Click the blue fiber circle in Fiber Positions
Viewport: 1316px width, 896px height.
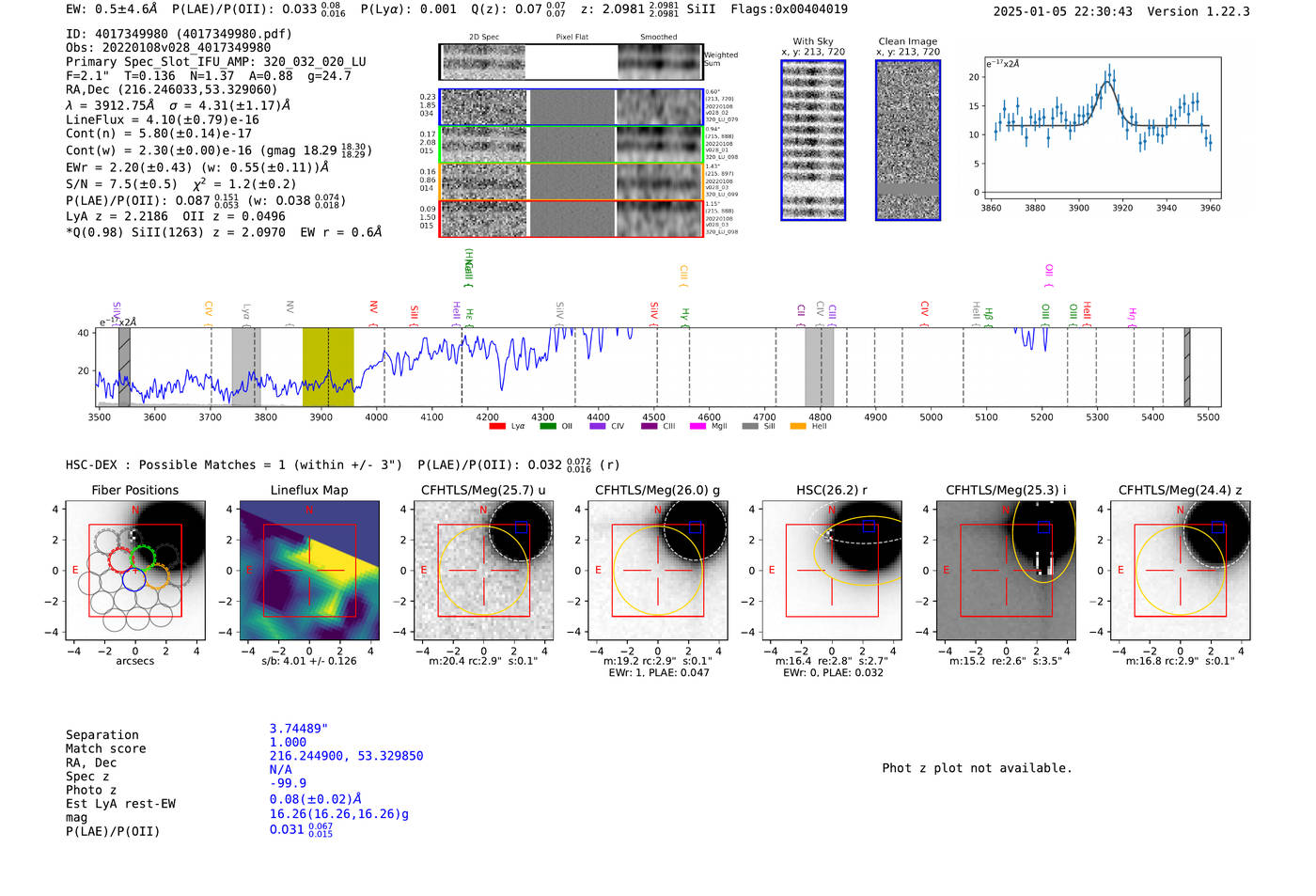(x=133, y=579)
